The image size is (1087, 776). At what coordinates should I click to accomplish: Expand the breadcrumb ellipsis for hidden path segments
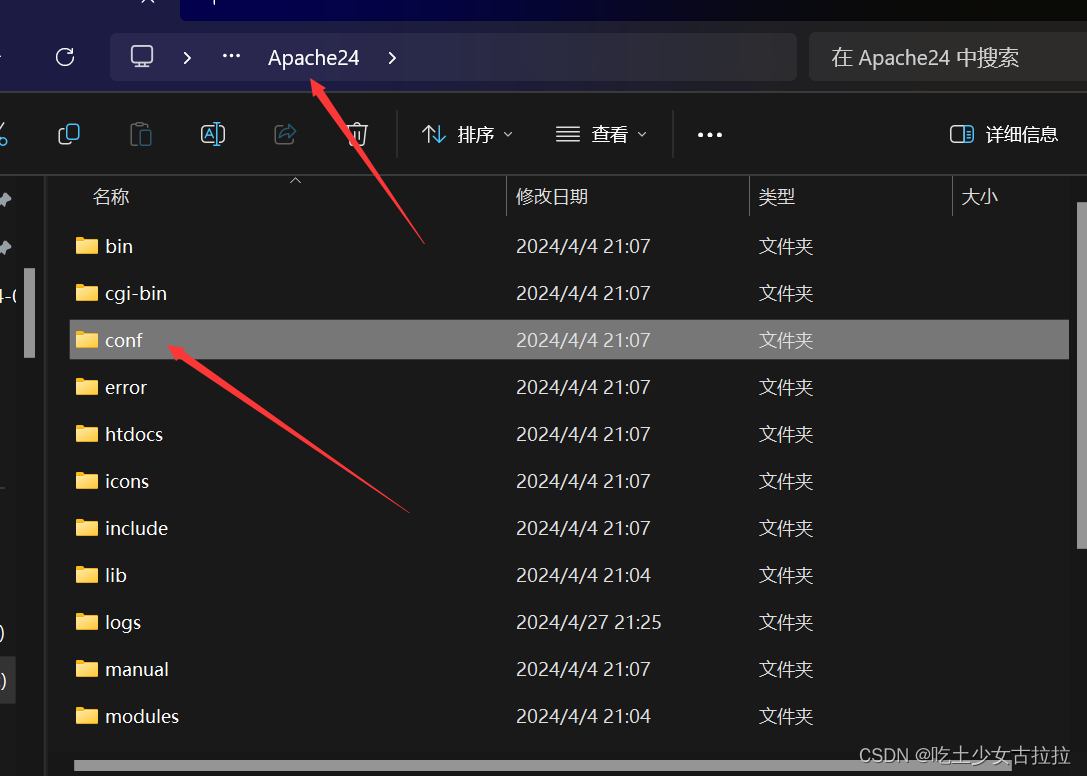pos(231,56)
